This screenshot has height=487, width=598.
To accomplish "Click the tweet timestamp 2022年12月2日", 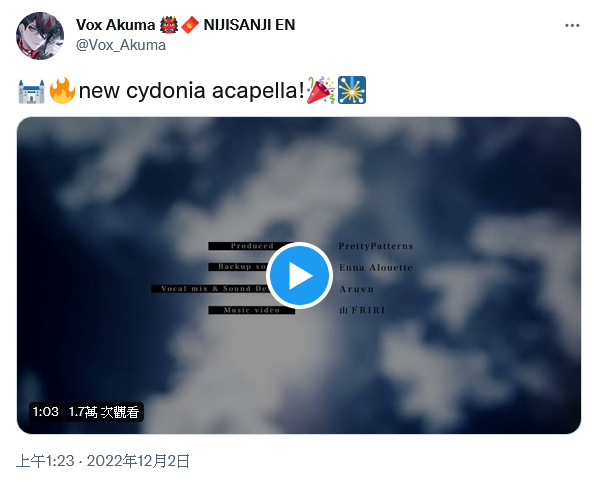I will pos(103,461).
